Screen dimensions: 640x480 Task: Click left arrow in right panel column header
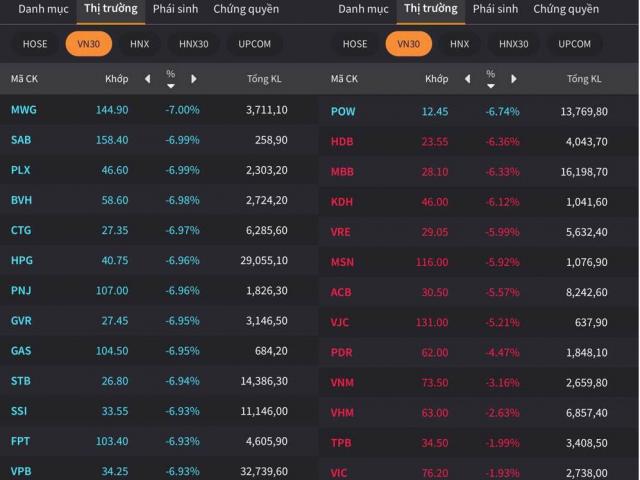pyautogui.click(x=468, y=79)
